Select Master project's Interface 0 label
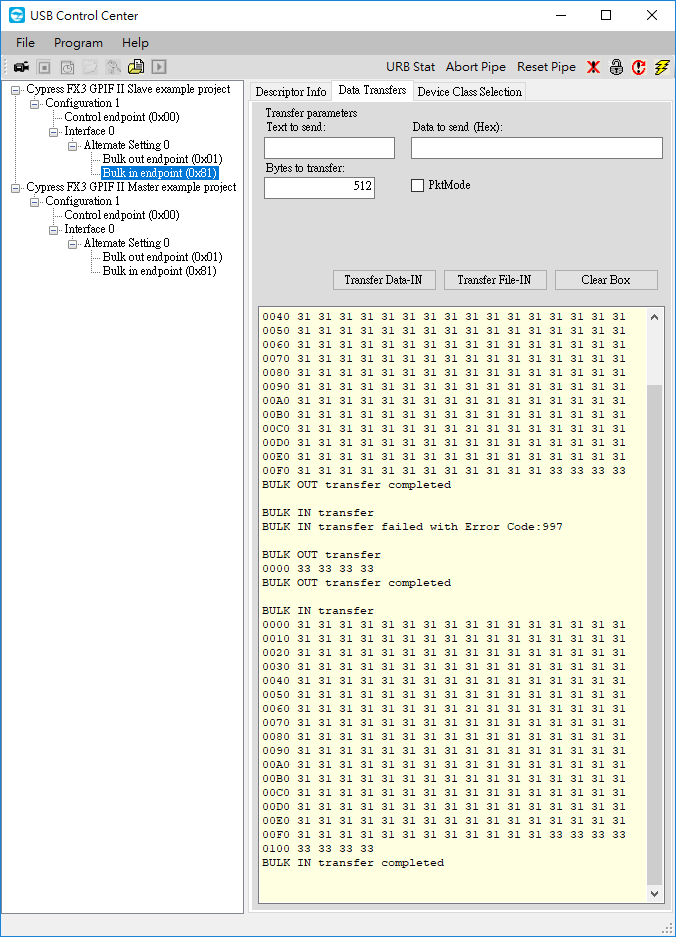The height and width of the screenshot is (937, 676). coord(89,229)
